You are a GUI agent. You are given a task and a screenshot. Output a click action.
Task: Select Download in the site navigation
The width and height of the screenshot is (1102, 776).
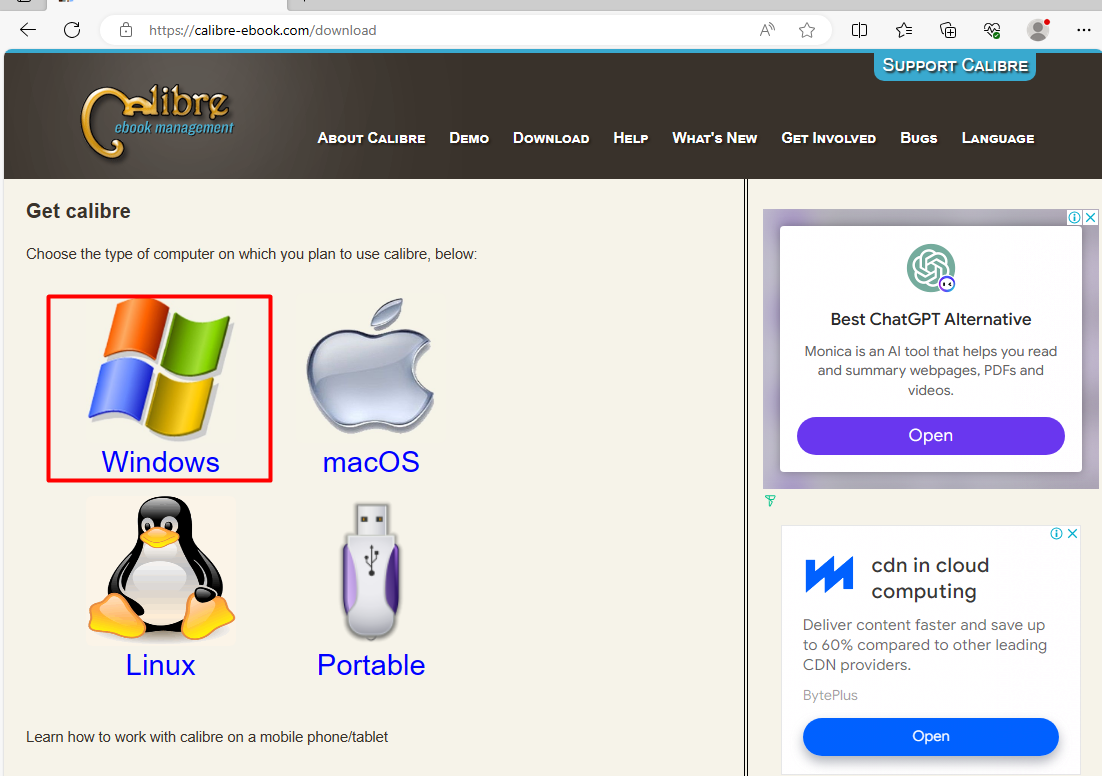[x=551, y=138]
